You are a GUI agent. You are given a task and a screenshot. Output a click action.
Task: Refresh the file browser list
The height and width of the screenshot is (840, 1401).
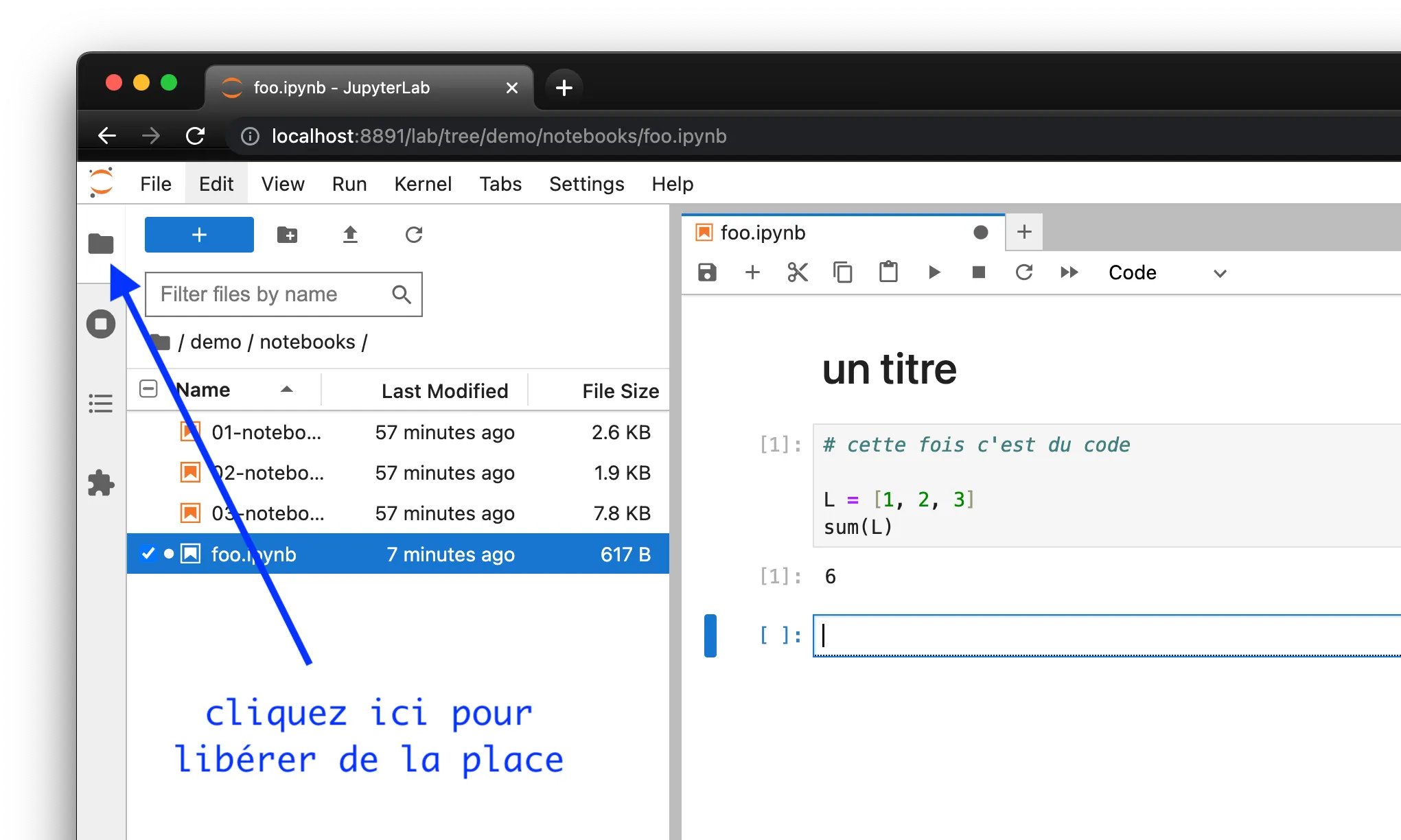[x=413, y=235]
